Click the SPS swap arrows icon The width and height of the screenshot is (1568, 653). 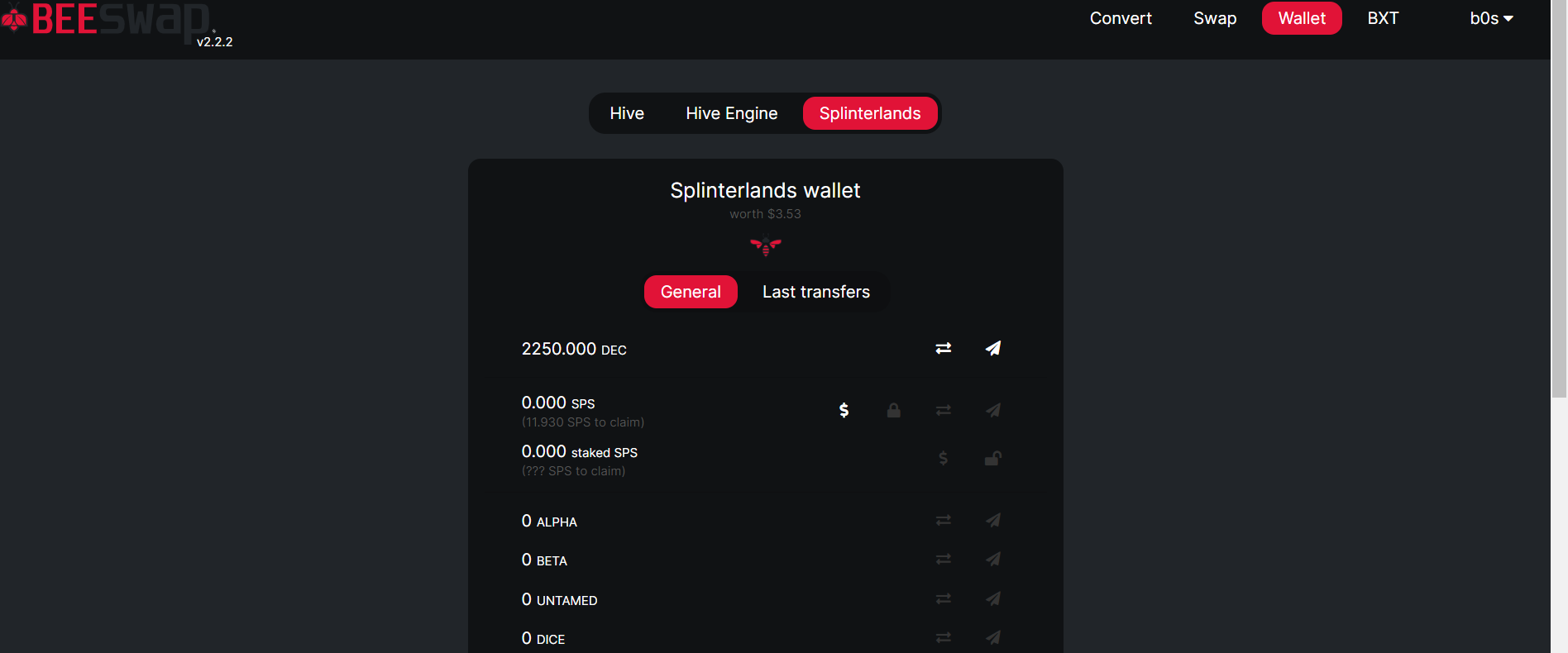coord(944,410)
